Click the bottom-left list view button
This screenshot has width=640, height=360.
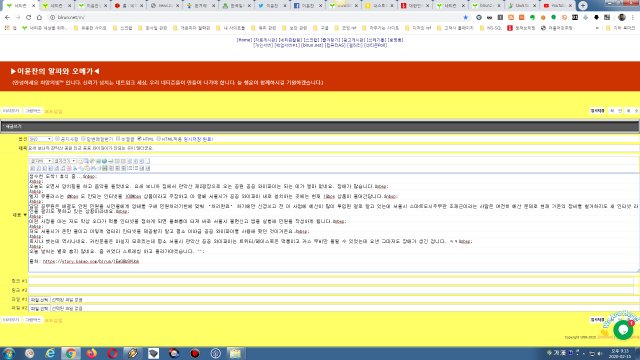click(11, 320)
